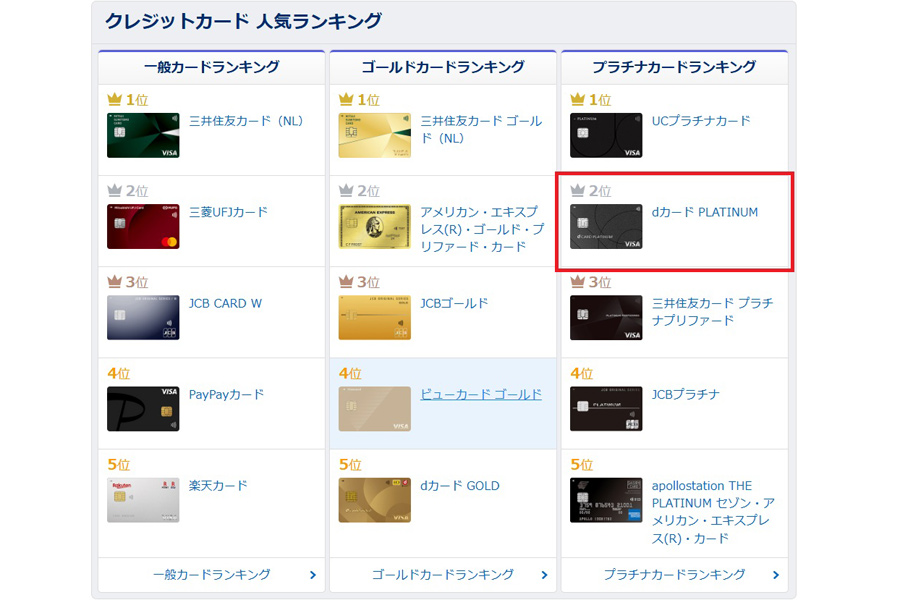Open アメリカン・エキスプレス ゴールド・プリファード link

[482, 229]
